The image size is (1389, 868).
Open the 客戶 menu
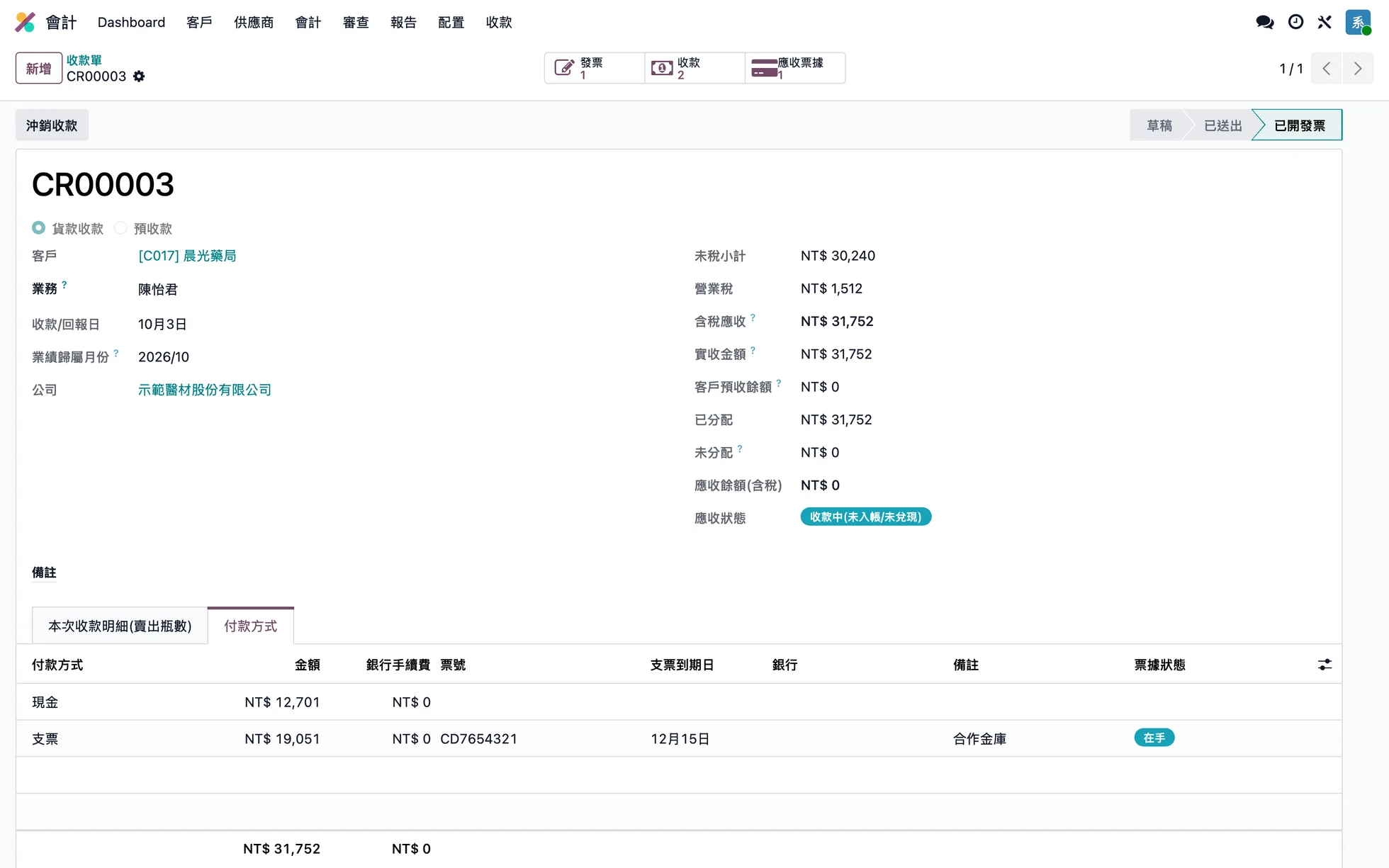click(199, 22)
